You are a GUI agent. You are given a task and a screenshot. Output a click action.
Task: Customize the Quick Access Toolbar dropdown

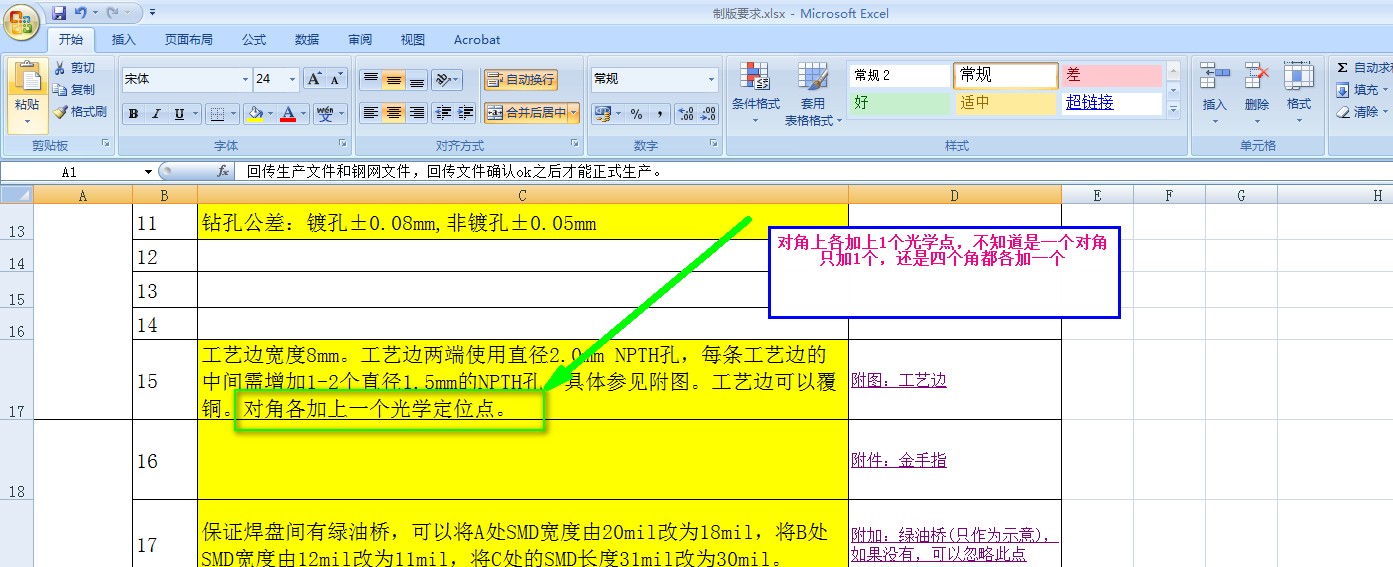153,13
